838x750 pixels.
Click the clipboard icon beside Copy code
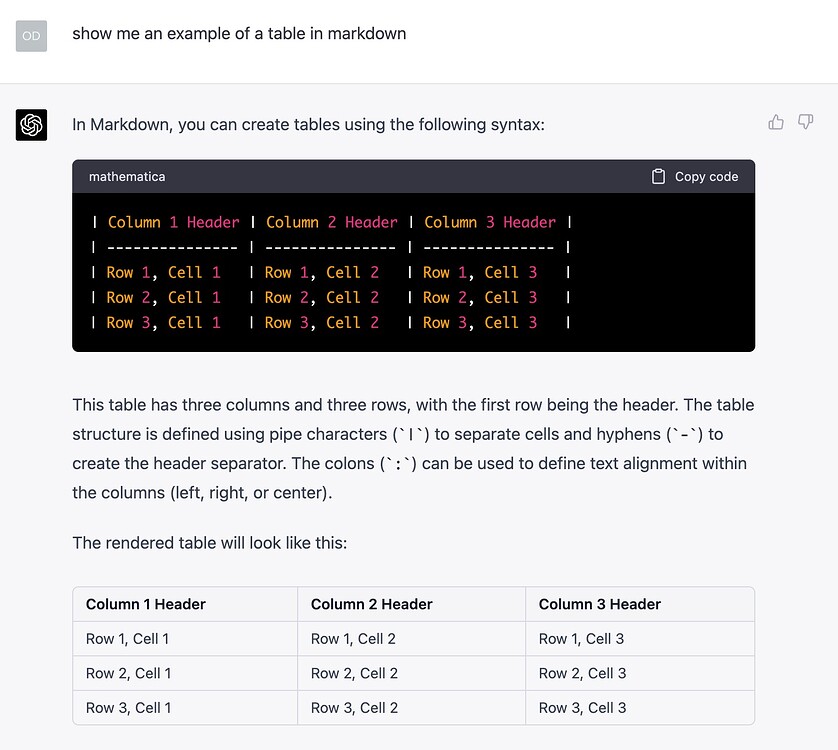coord(658,175)
